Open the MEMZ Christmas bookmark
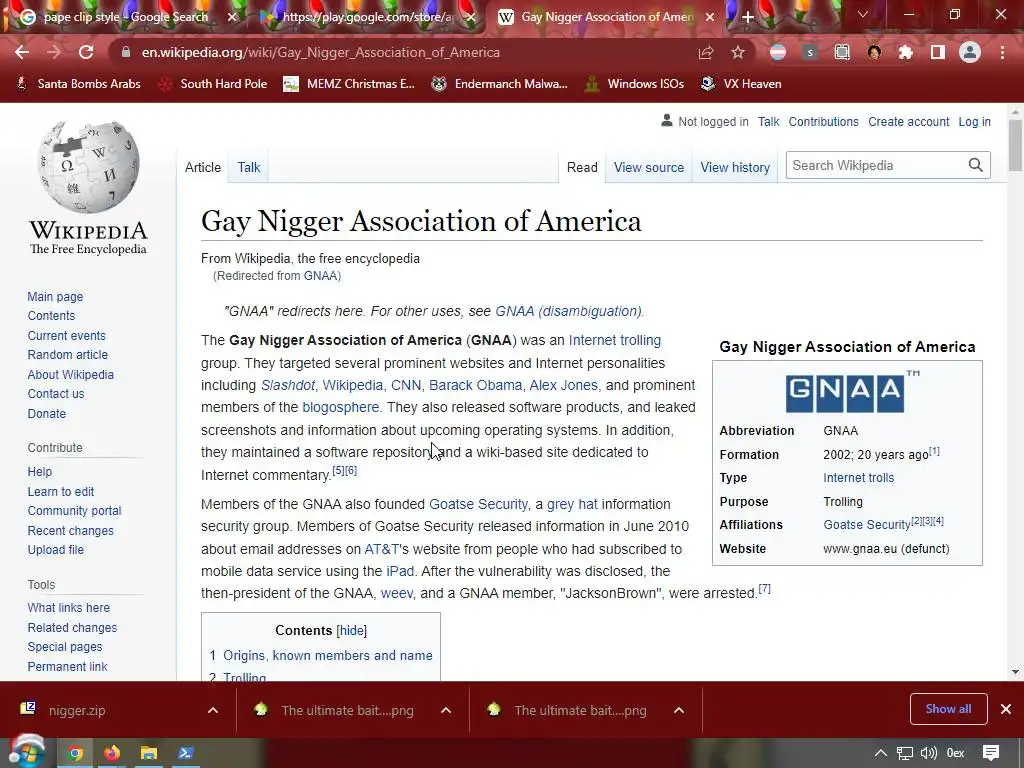The width and height of the screenshot is (1024, 768). 349,84
